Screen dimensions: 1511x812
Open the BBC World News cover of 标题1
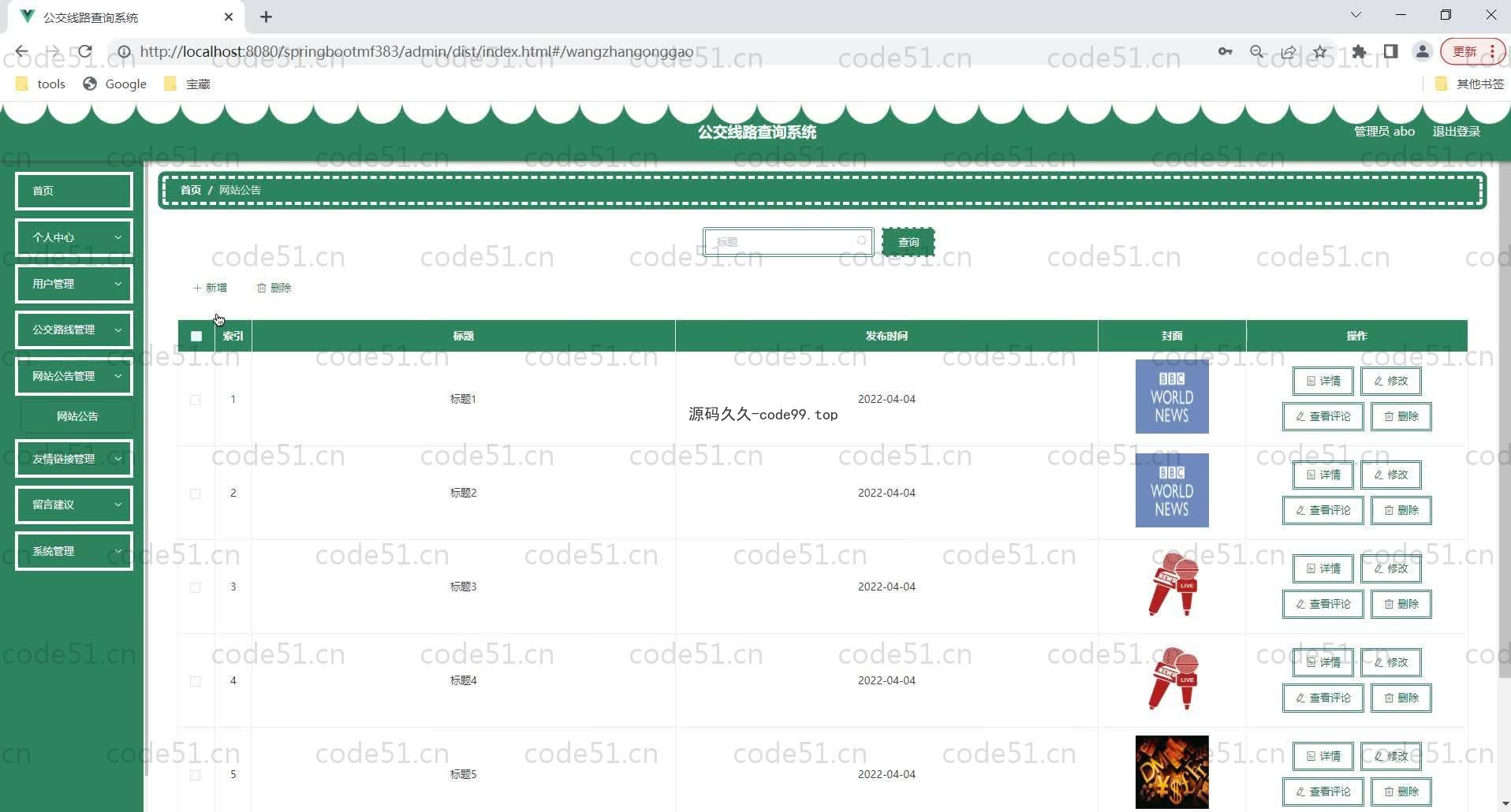point(1172,397)
